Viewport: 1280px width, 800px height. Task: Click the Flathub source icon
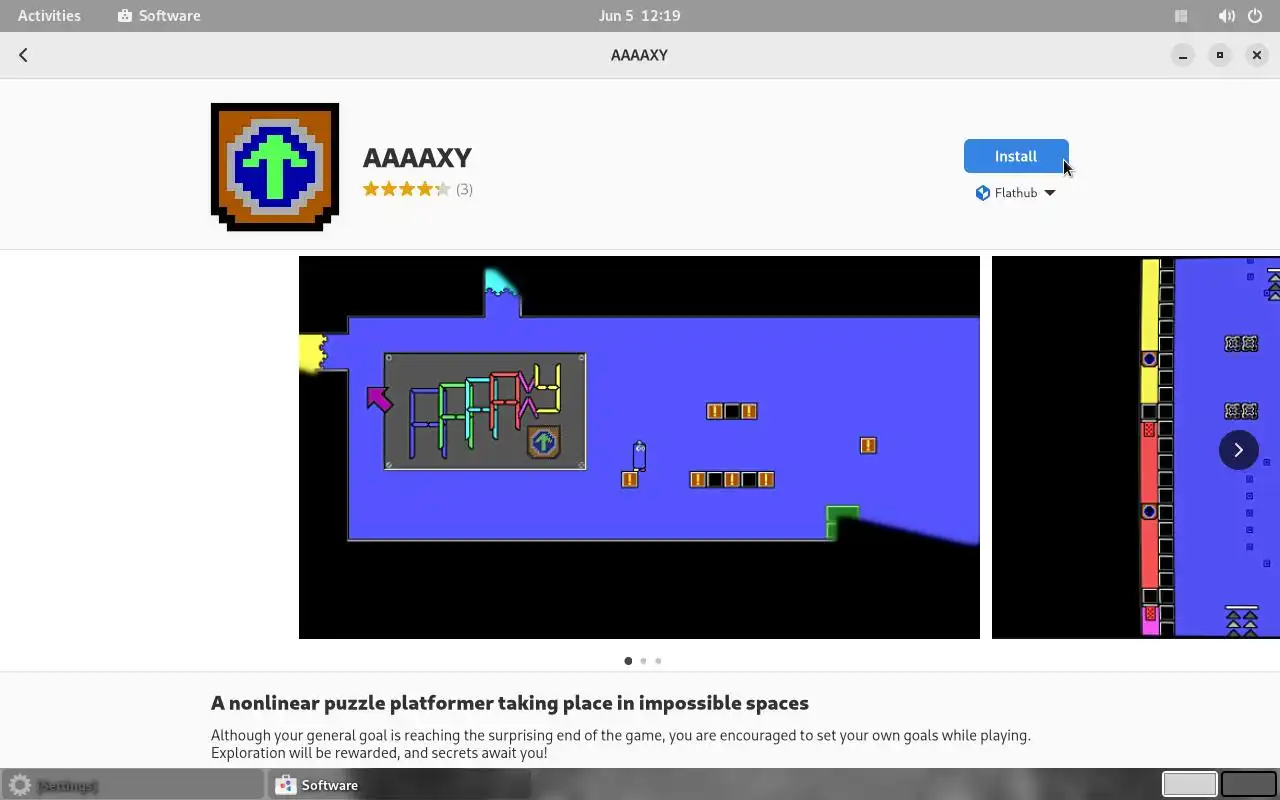click(982, 193)
